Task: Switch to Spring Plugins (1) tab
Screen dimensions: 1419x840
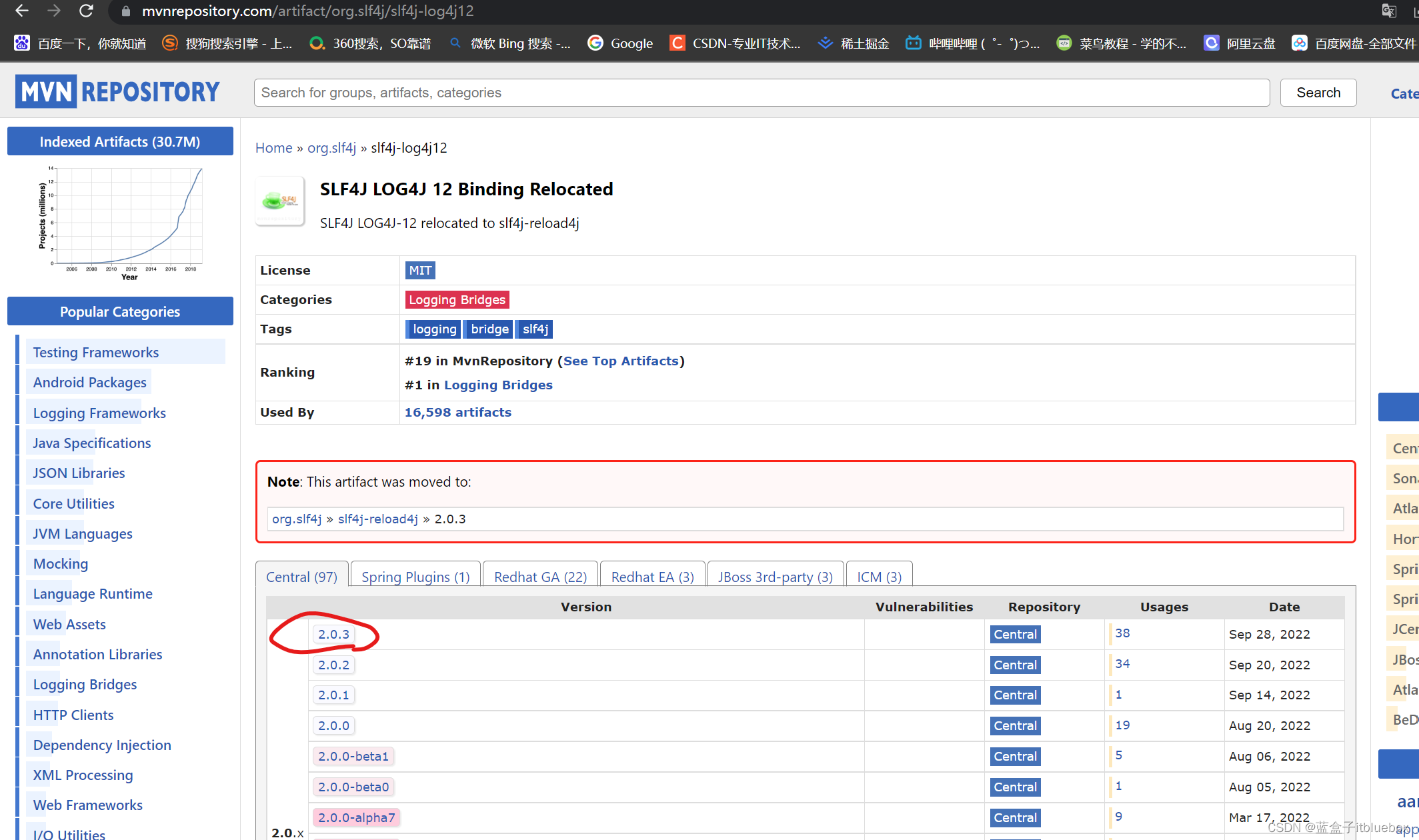Action: click(415, 577)
